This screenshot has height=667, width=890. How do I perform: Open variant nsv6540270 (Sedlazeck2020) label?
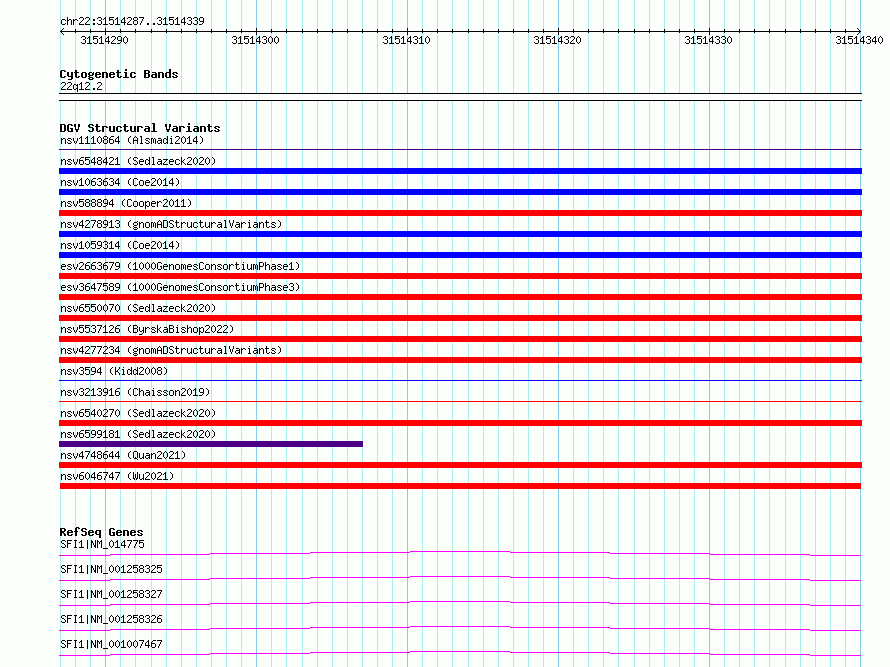click(138, 413)
